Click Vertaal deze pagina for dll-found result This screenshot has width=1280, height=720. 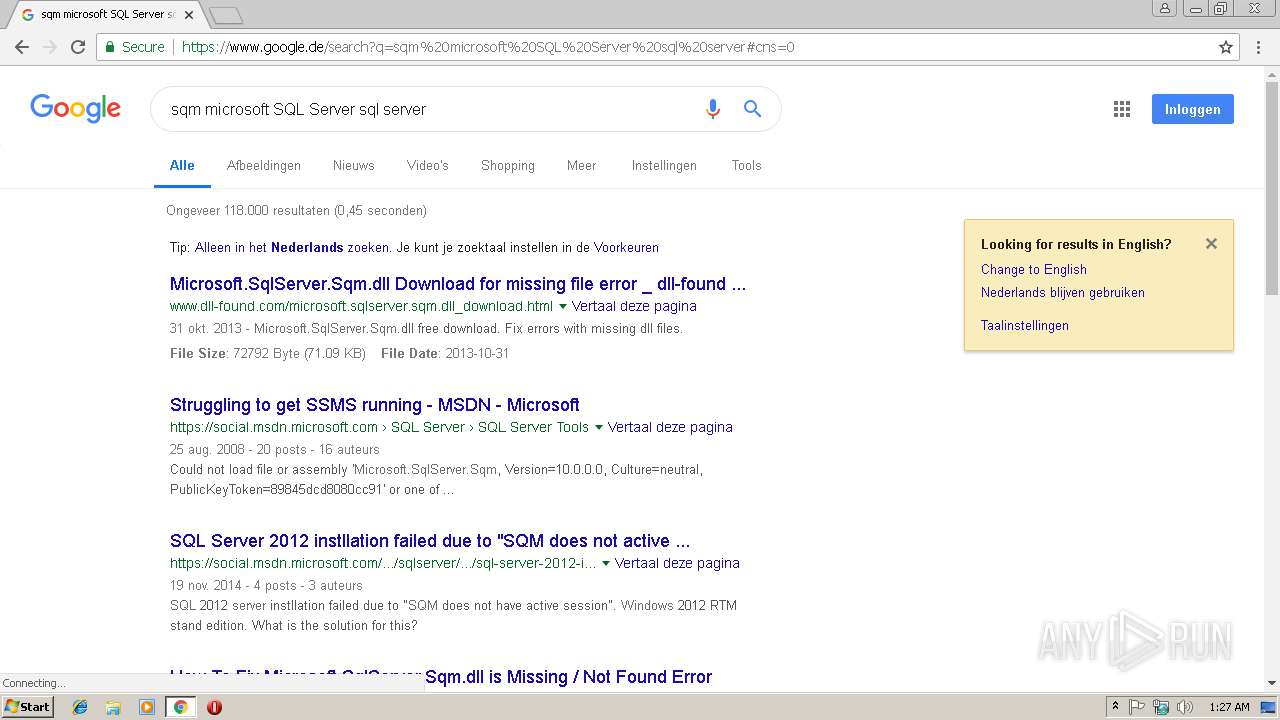pyautogui.click(x=634, y=307)
